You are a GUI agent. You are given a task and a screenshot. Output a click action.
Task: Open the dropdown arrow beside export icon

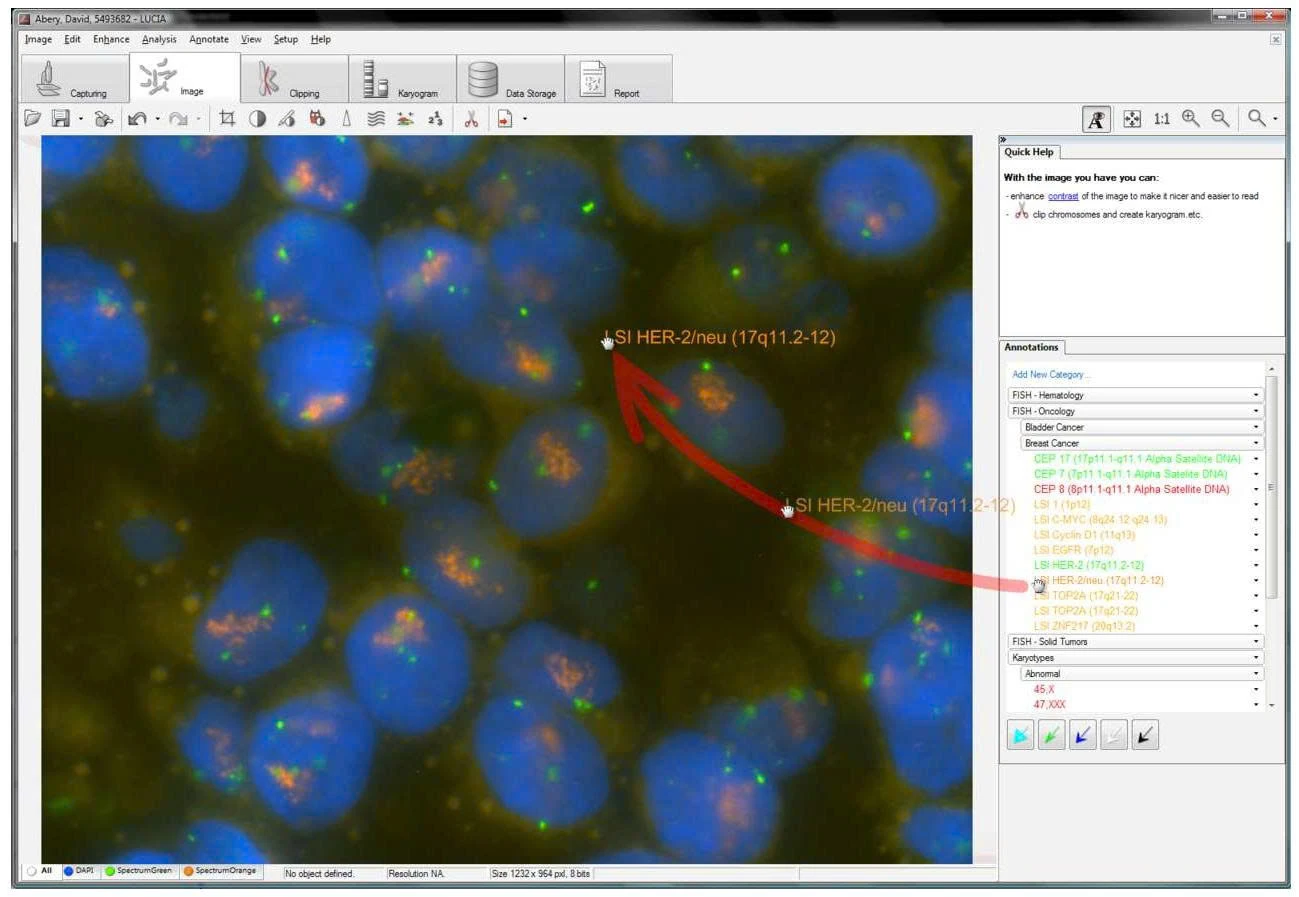[525, 119]
